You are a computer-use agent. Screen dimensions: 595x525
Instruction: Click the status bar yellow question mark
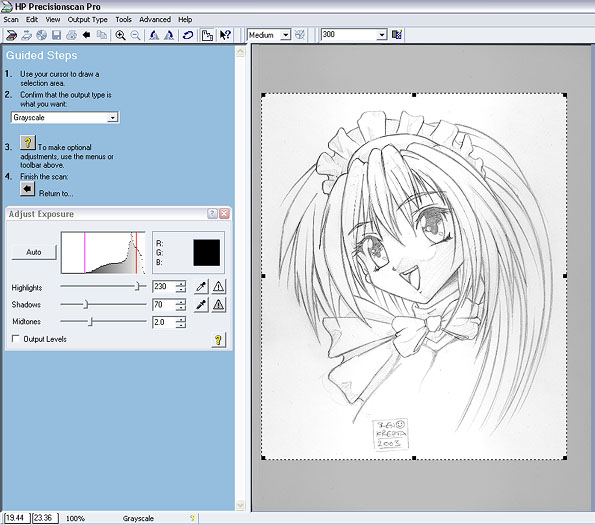192,518
